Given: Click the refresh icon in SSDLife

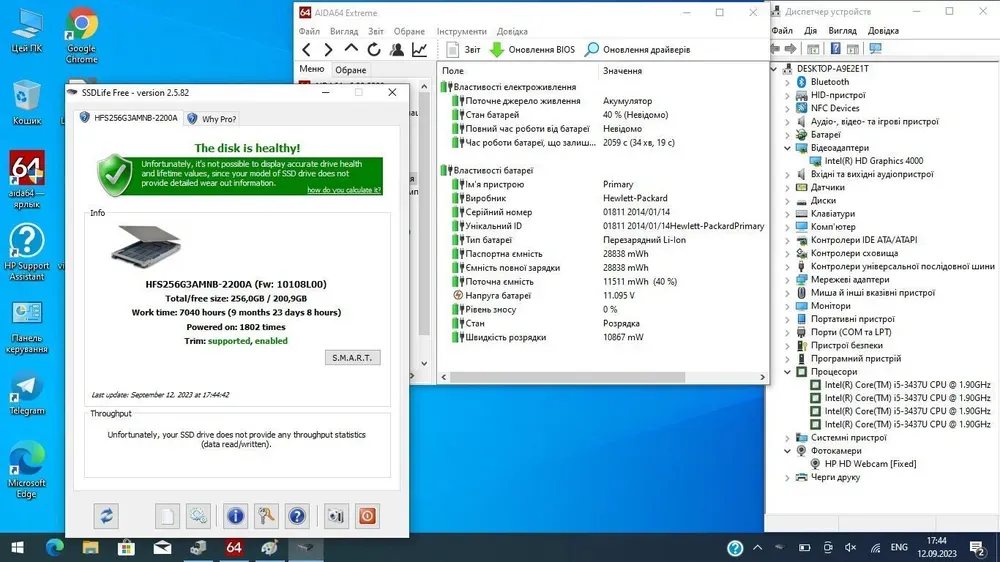Looking at the screenshot, I should [x=105, y=516].
